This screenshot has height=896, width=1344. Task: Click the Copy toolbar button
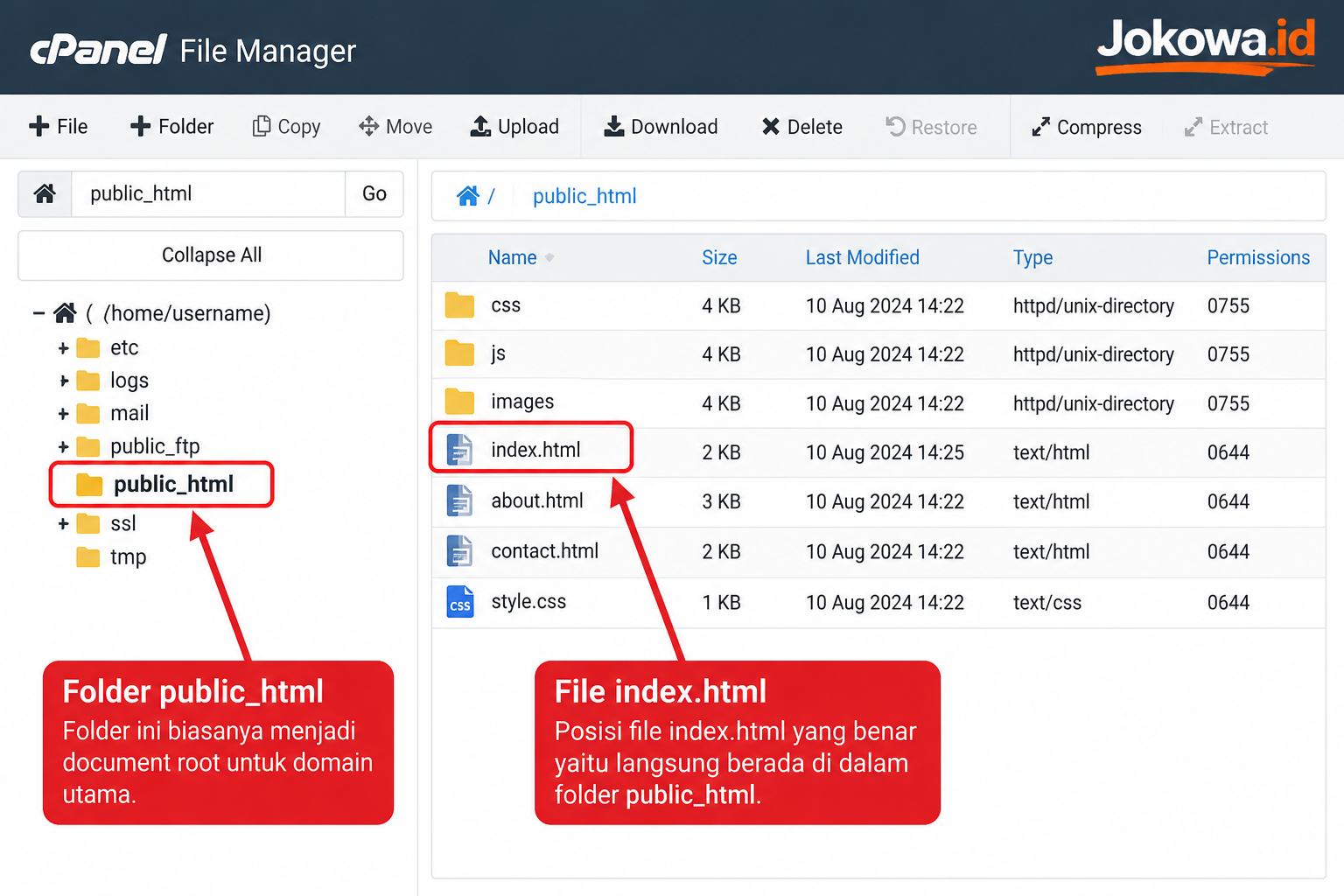coord(287,127)
